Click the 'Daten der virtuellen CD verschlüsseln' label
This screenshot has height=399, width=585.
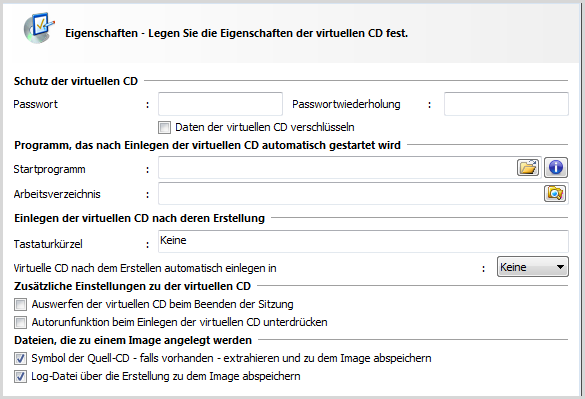click(265, 128)
